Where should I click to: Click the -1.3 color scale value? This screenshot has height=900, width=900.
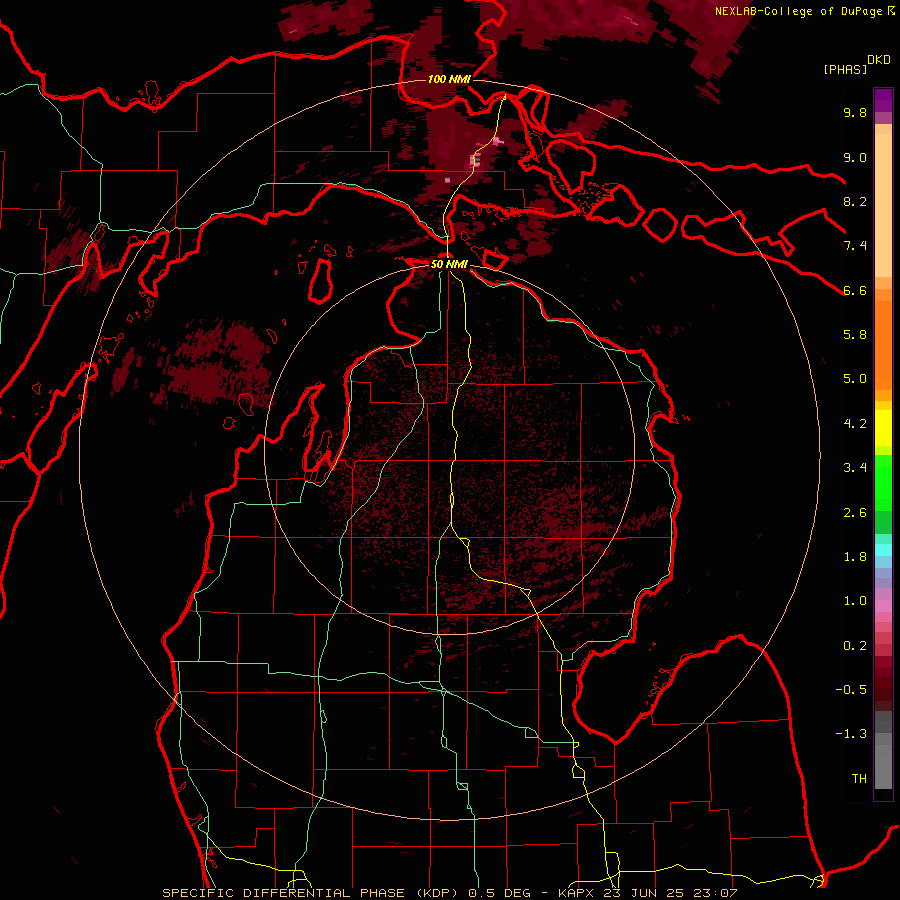[851, 734]
